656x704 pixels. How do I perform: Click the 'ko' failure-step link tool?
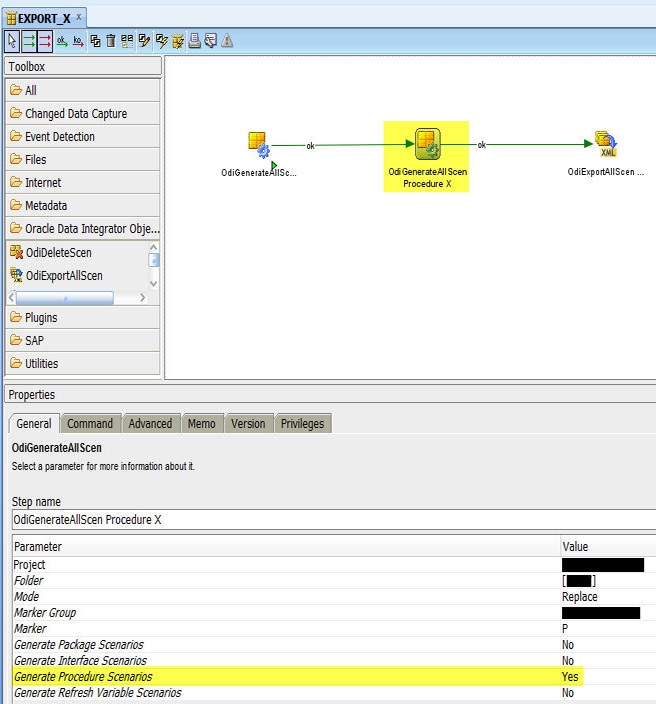[x=78, y=41]
